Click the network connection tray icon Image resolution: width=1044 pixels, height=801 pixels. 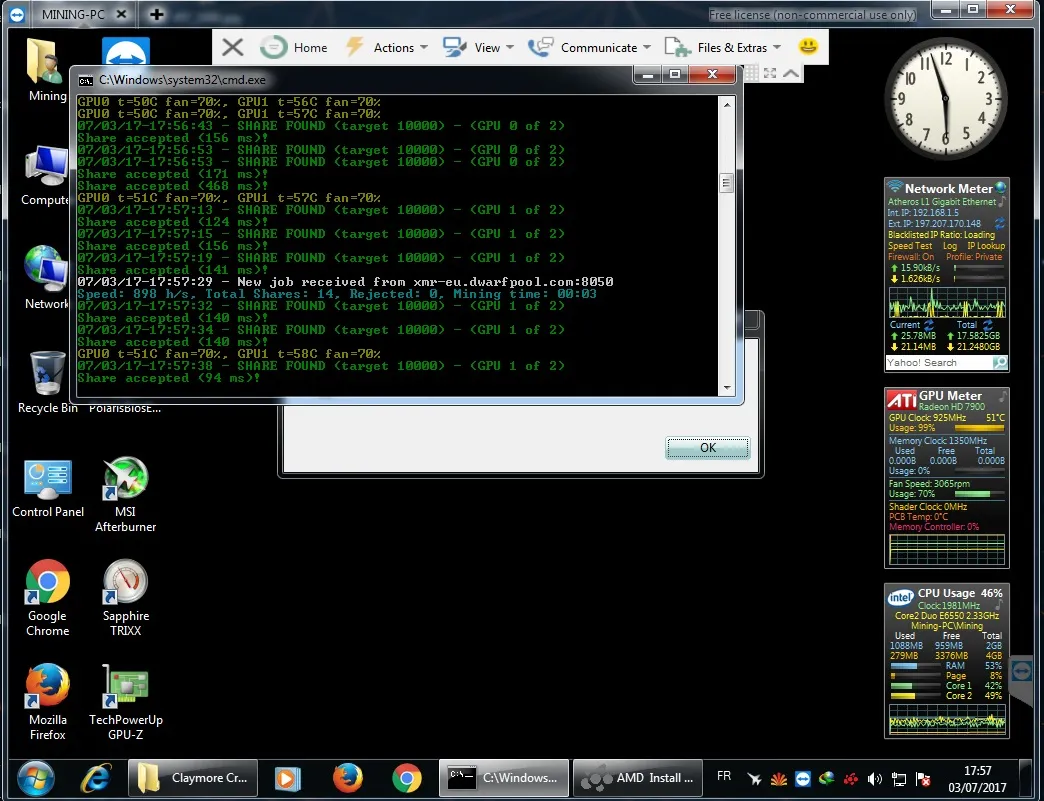point(899,778)
